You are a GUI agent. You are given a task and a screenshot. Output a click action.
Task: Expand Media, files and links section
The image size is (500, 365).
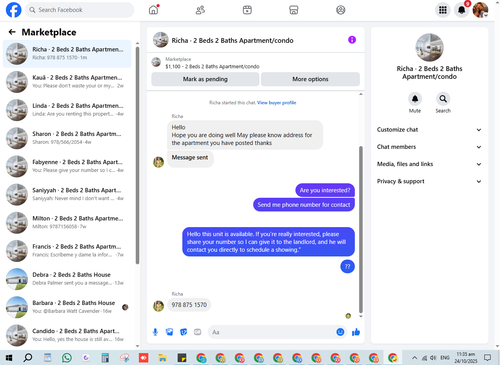click(429, 164)
